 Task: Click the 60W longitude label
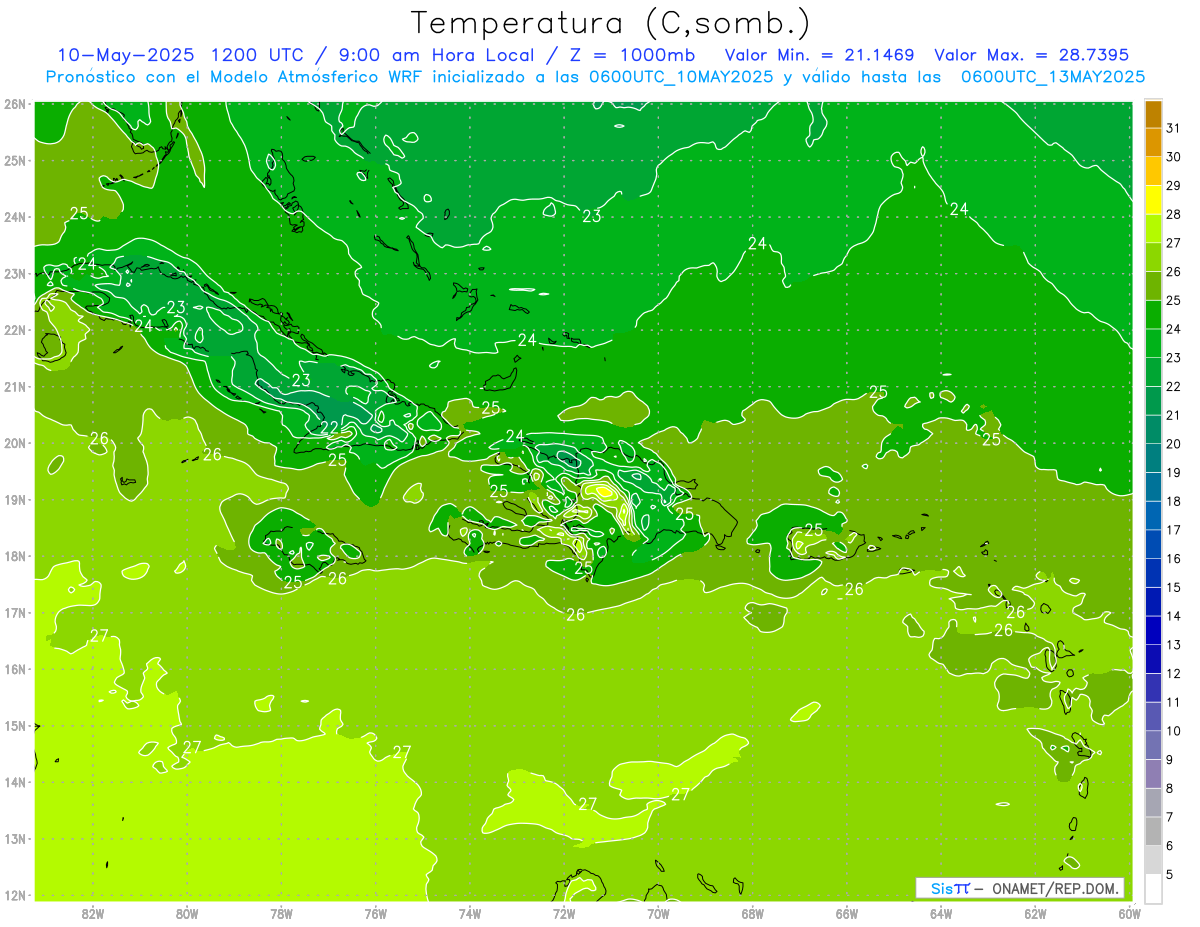tap(1129, 913)
